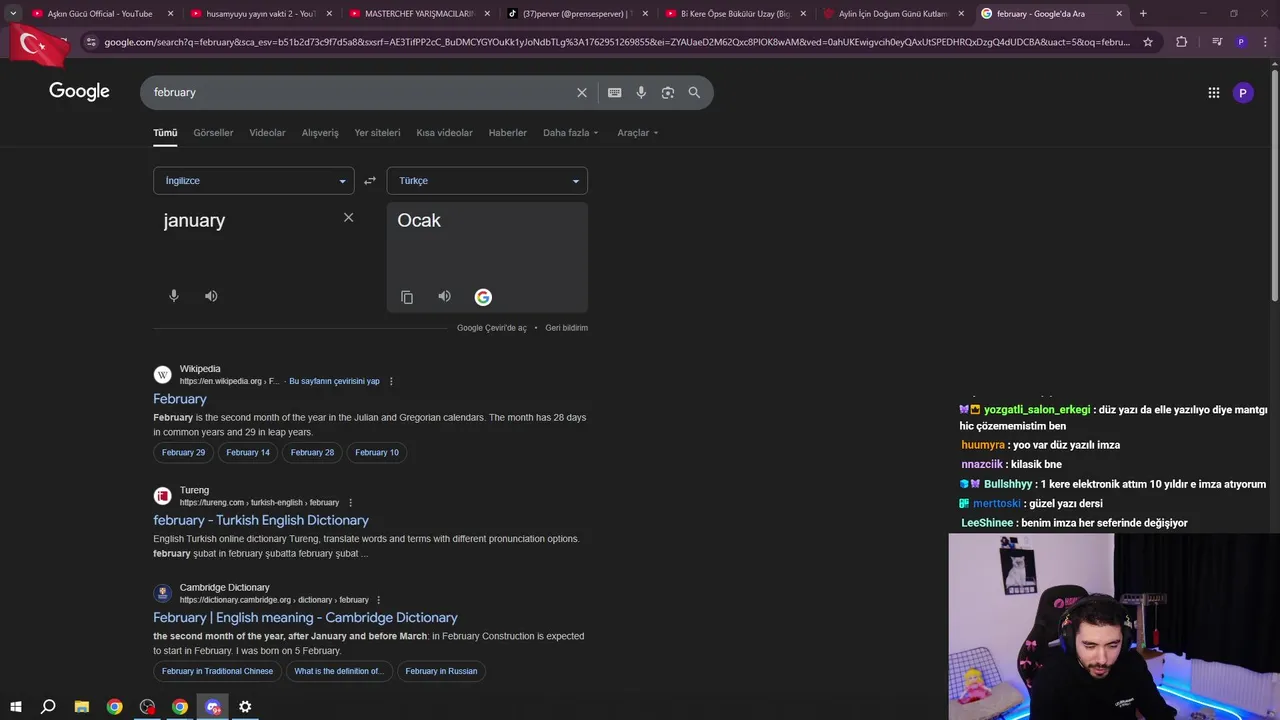Open the three-dot menu of the Tureng result
This screenshot has height=720, width=1280.
[350, 503]
